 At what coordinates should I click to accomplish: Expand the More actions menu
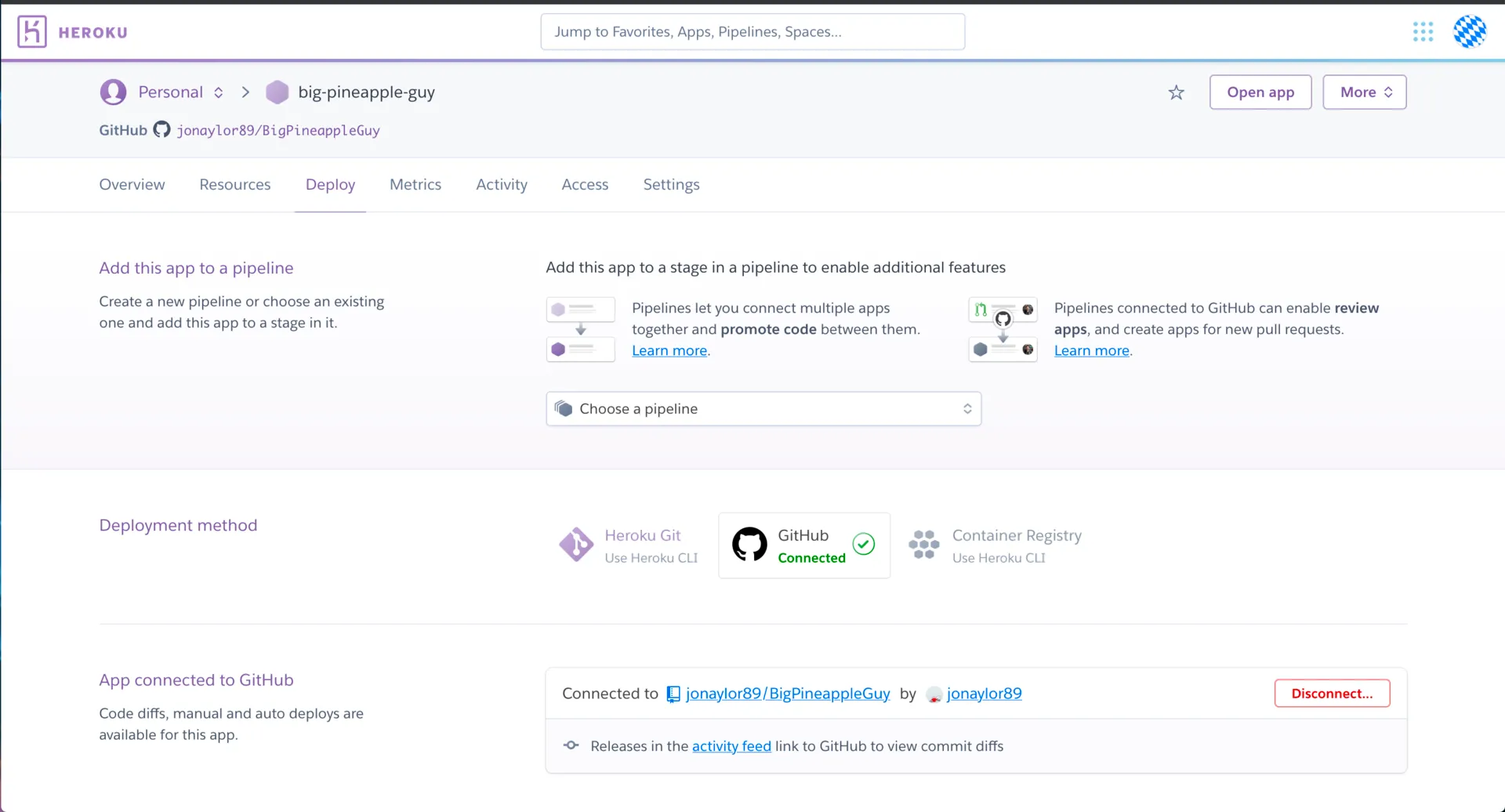1363,92
